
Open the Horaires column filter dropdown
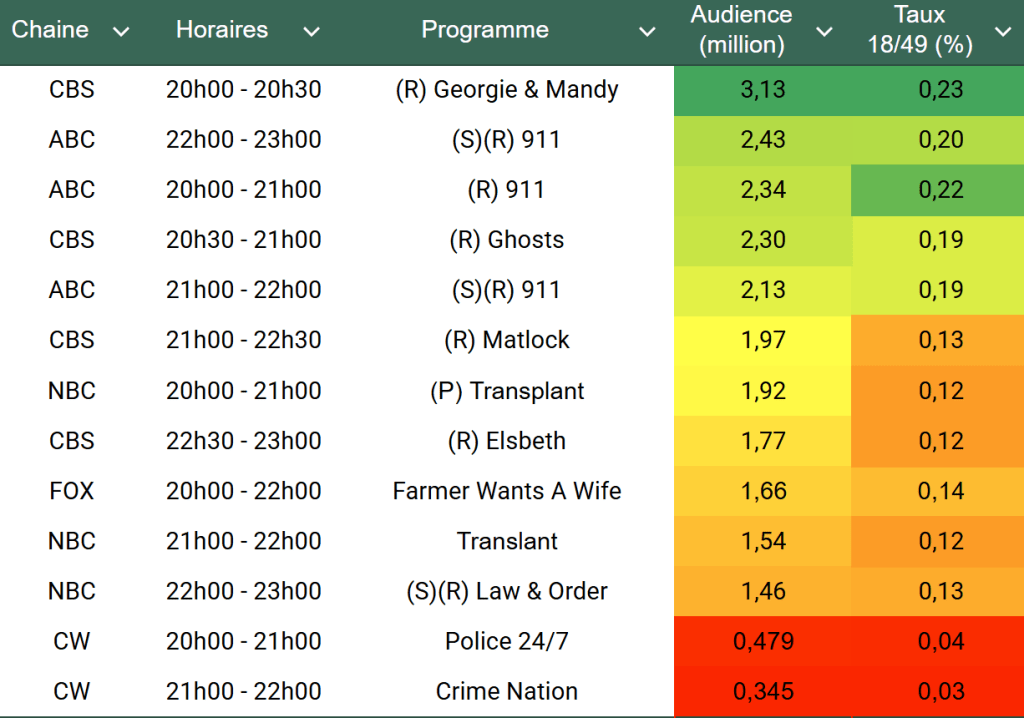[x=311, y=32]
